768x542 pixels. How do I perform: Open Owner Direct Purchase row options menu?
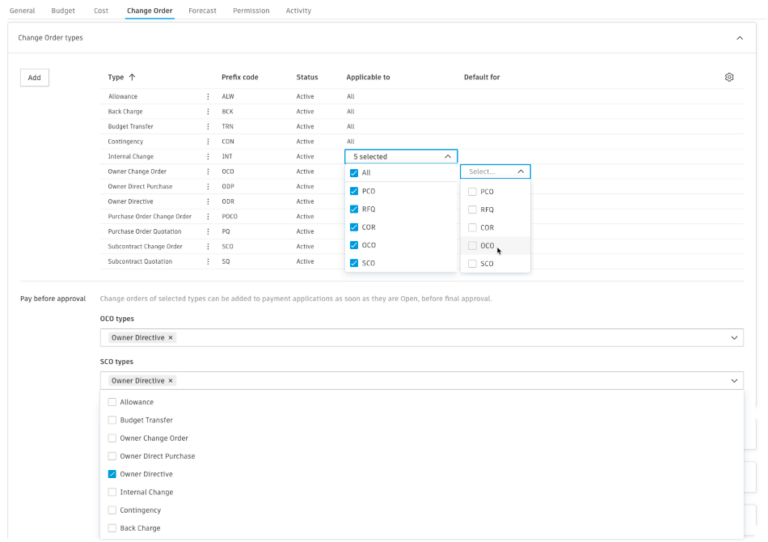(208, 187)
